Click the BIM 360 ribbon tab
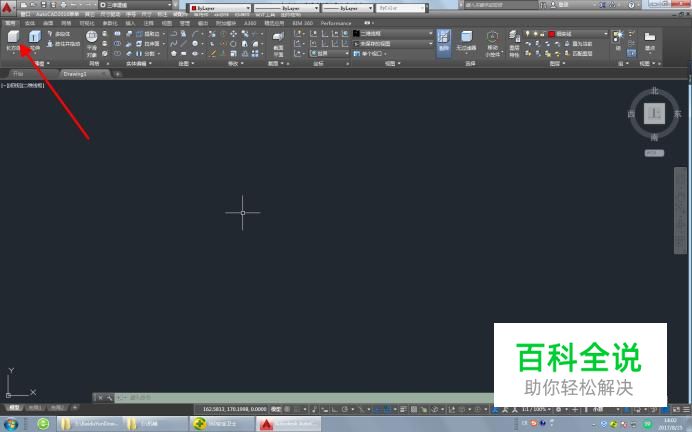Viewport: 692px width, 432px height. point(303,23)
